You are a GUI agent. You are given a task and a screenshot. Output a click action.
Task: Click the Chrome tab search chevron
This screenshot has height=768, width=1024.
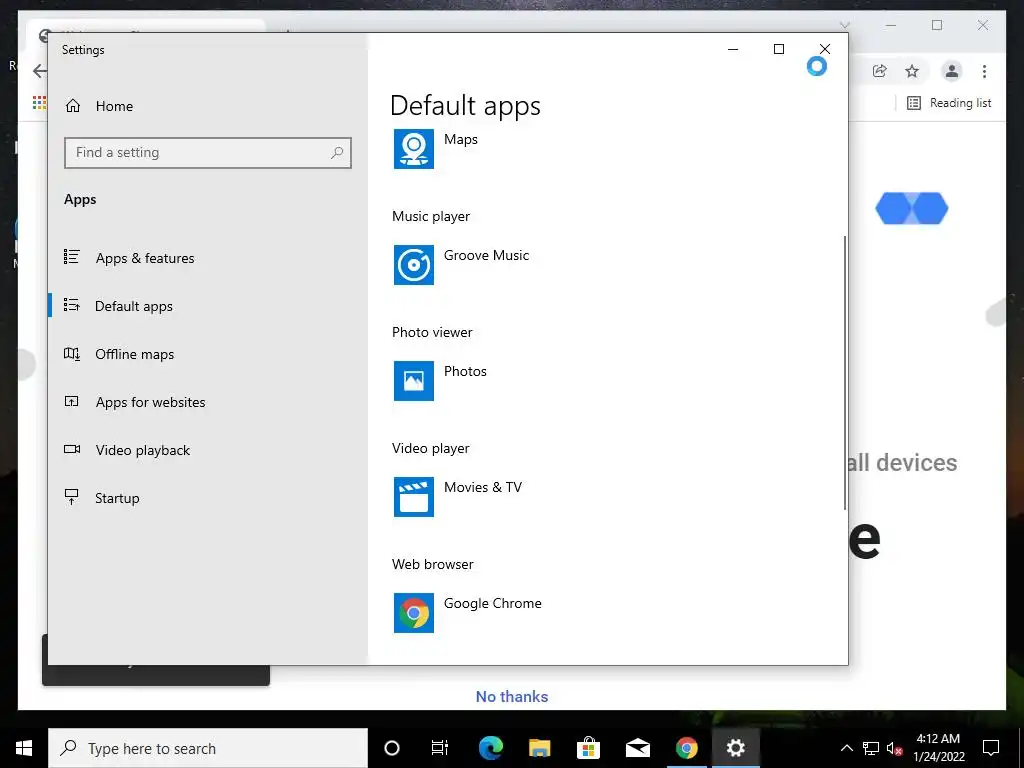coord(844,25)
